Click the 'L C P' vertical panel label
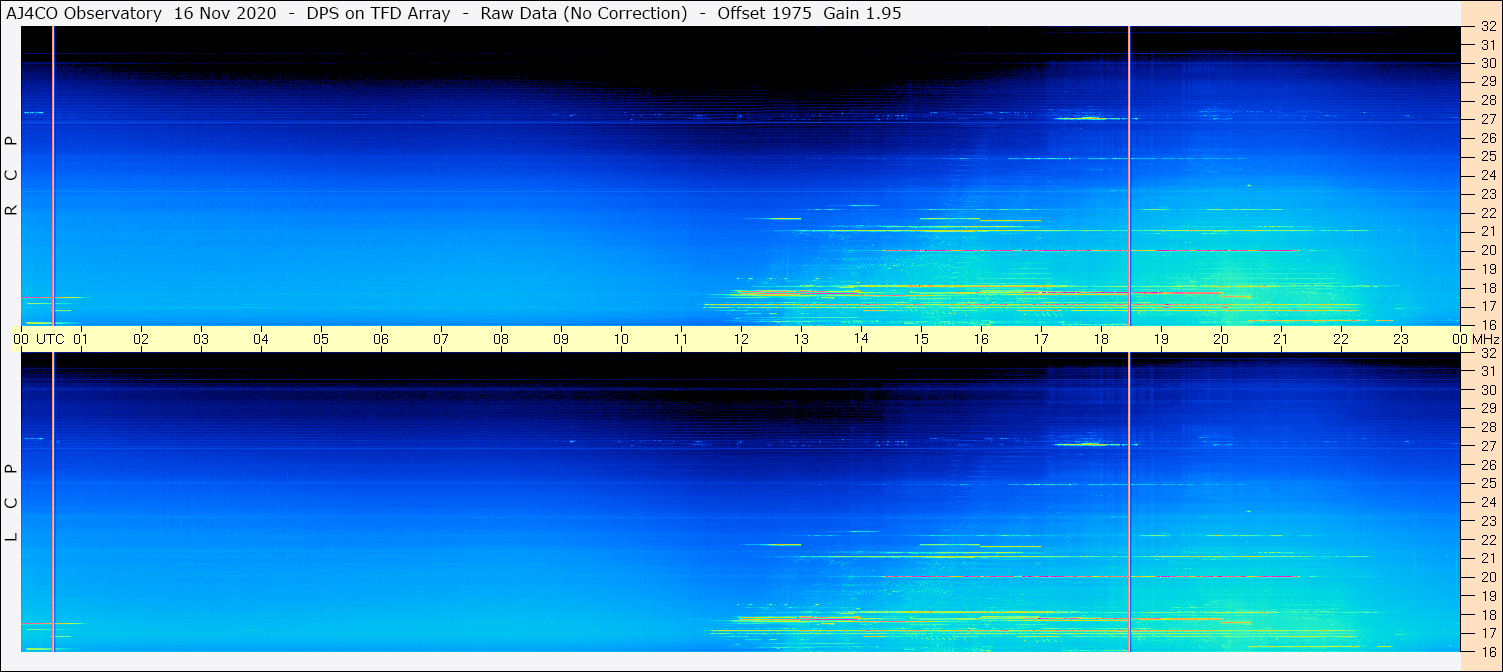This screenshot has width=1503, height=672. tap(12, 503)
